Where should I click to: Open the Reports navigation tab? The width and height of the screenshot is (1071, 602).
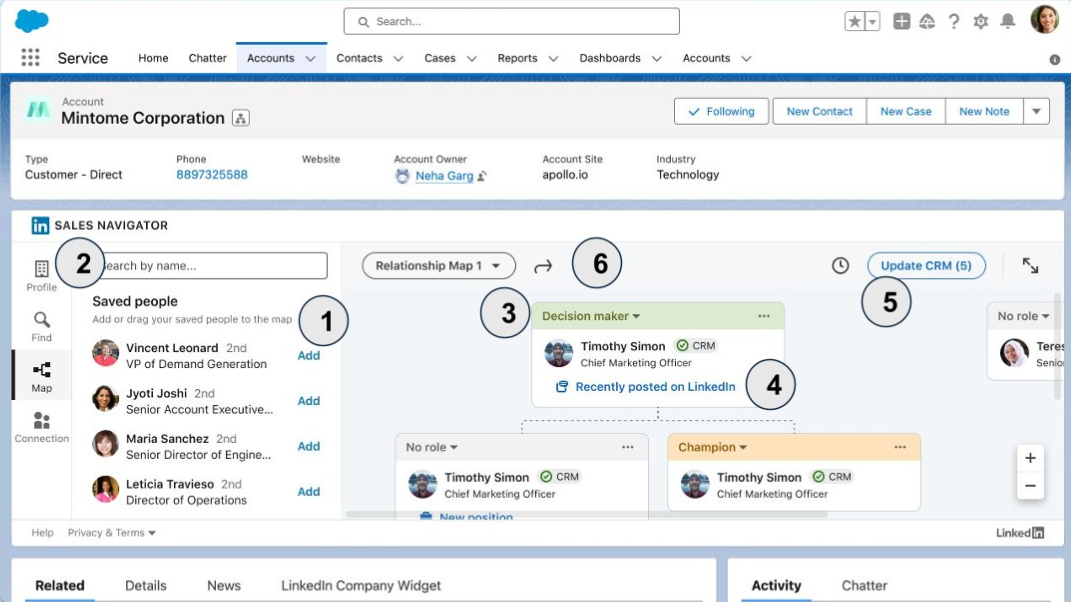click(517, 58)
